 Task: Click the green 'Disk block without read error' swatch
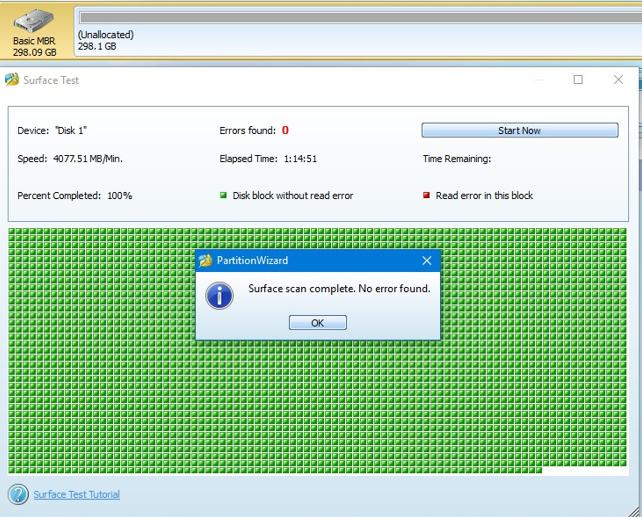coord(223,195)
